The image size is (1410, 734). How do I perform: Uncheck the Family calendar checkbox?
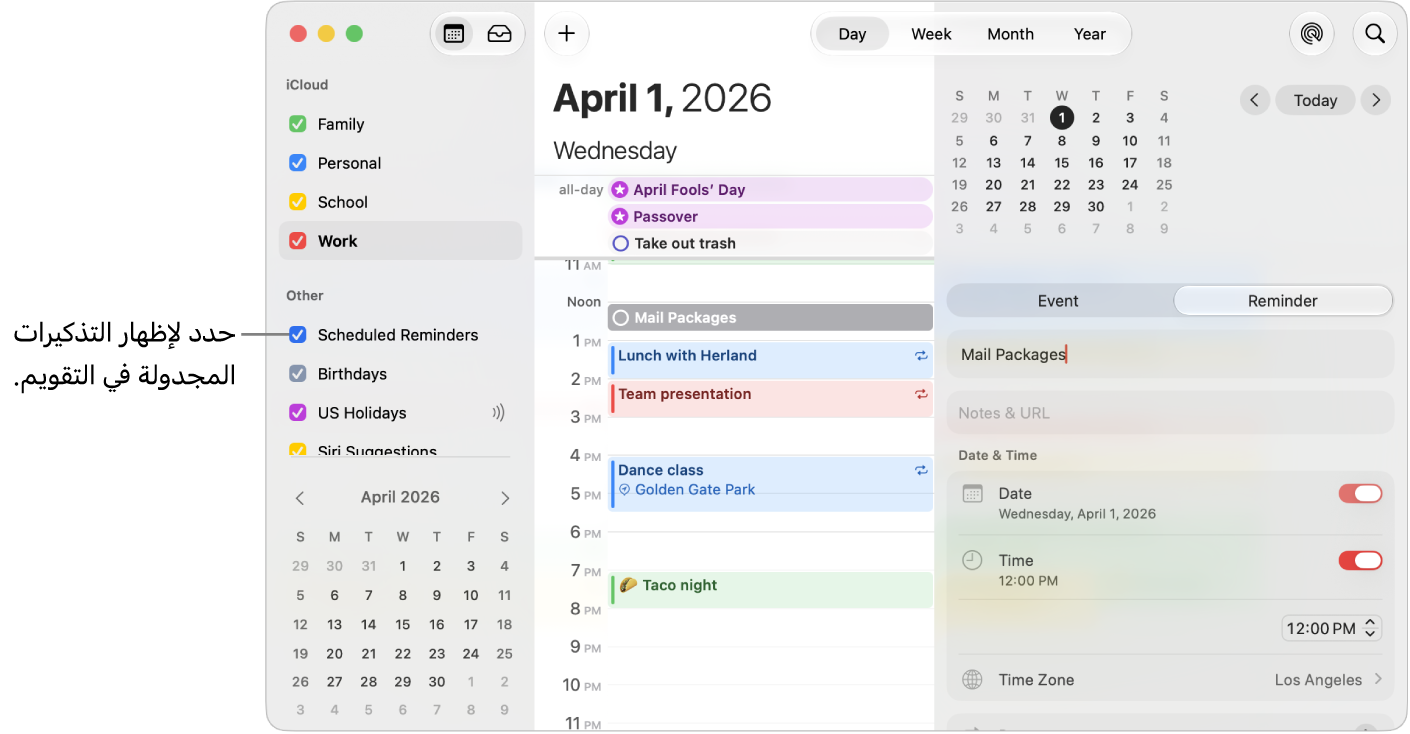297,124
